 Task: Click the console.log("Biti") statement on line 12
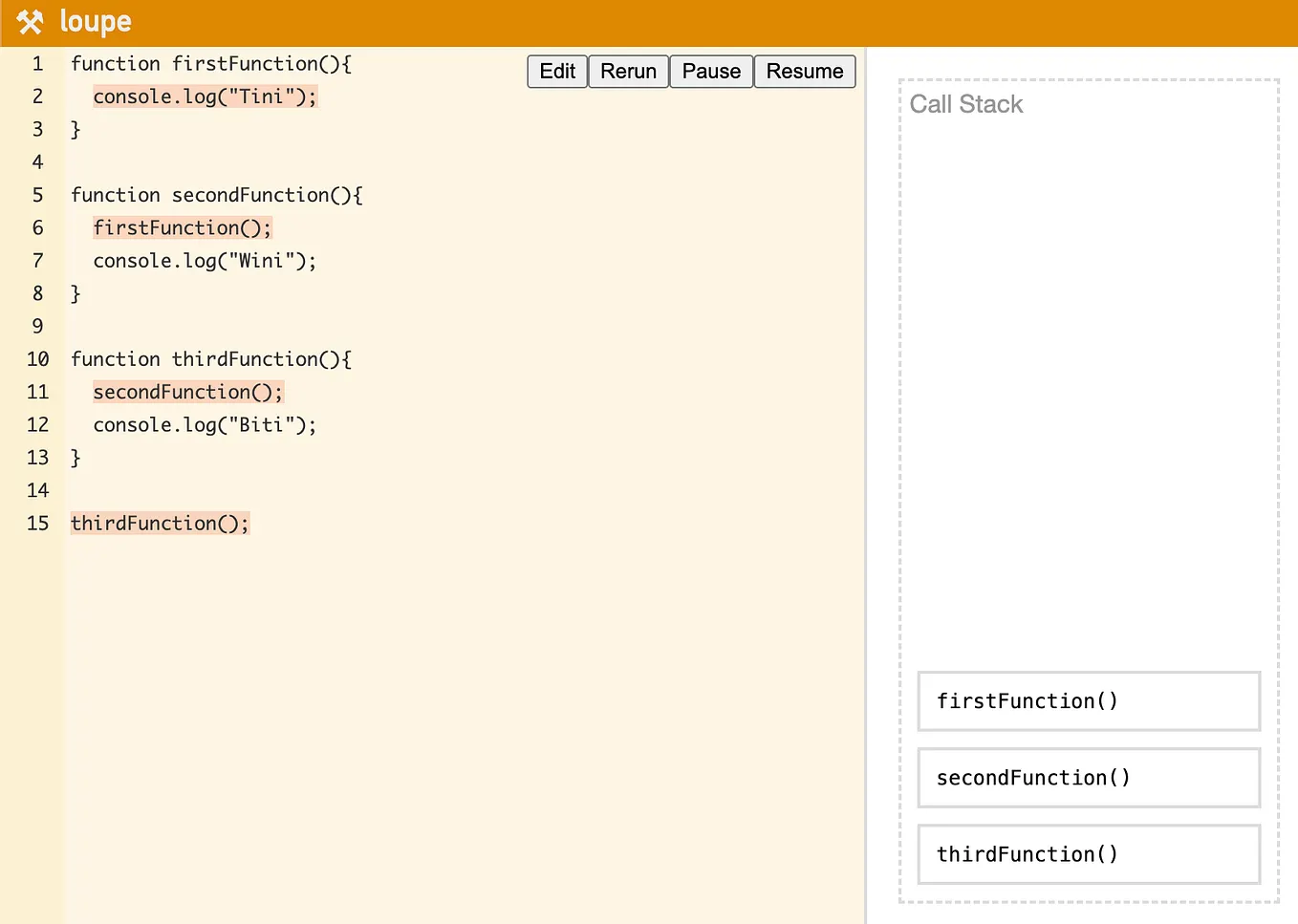204,424
